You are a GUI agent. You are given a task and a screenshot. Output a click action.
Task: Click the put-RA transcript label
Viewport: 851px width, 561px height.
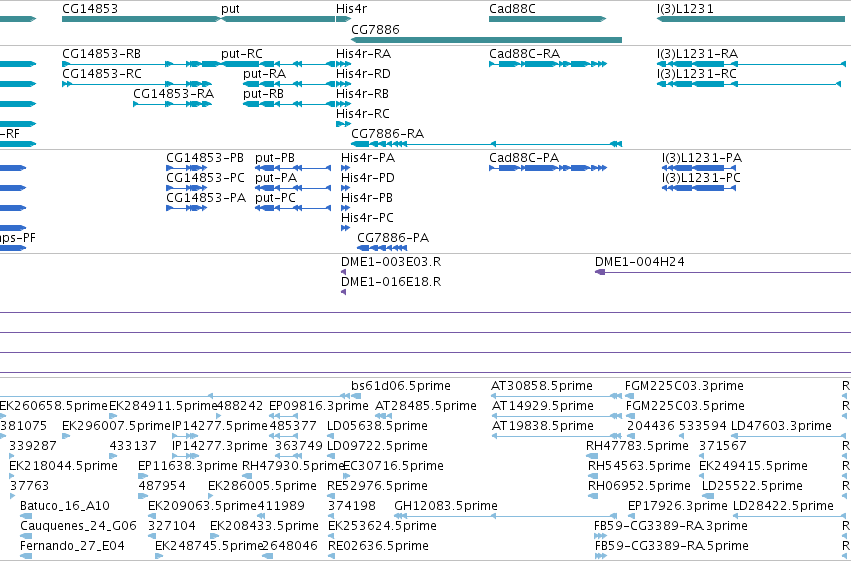[264, 74]
